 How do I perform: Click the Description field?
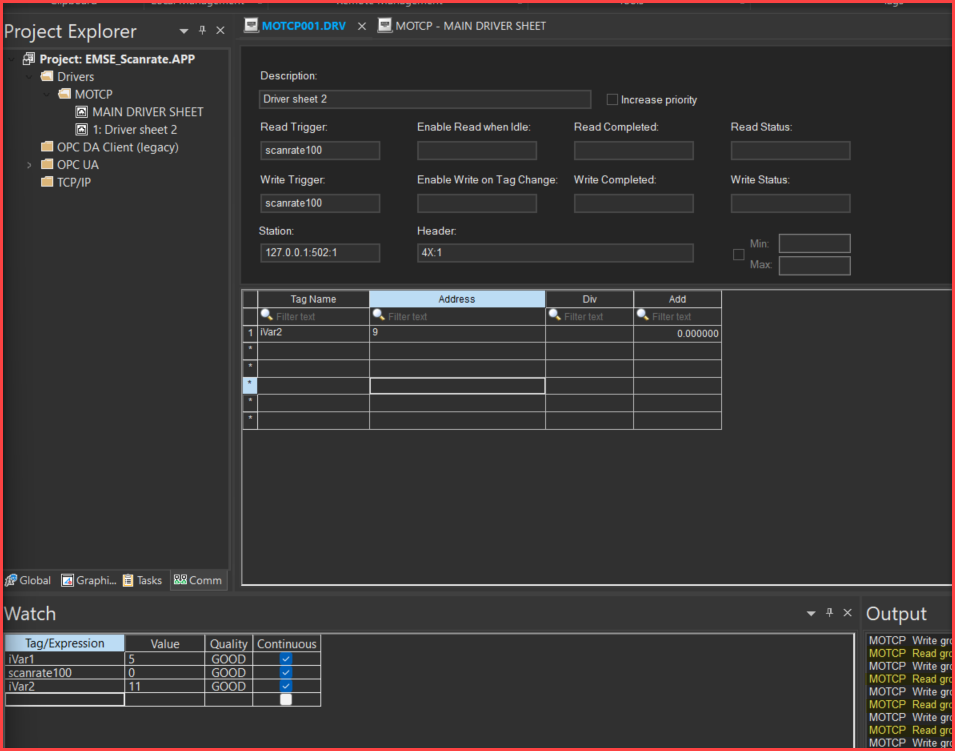425,99
